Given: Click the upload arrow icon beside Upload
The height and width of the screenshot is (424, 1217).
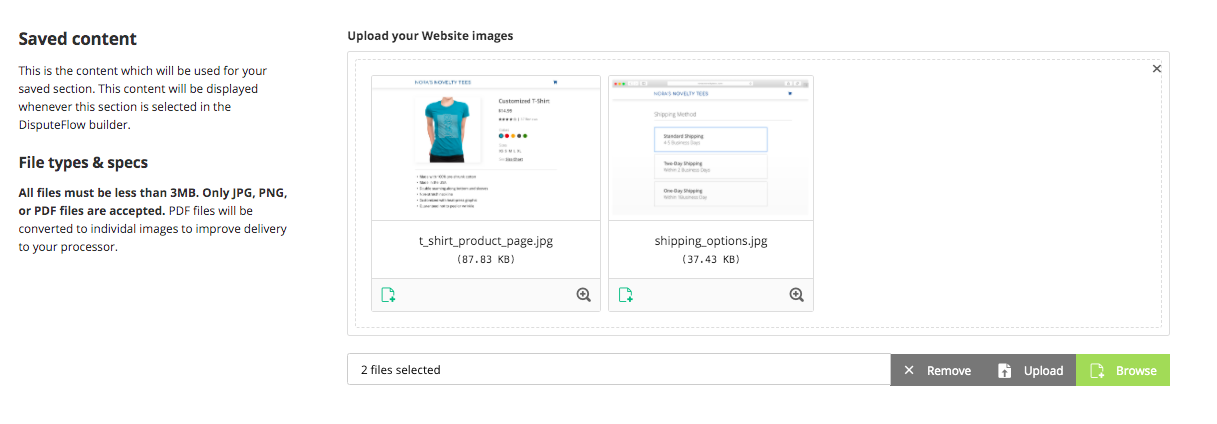Looking at the screenshot, I should (x=1005, y=371).
